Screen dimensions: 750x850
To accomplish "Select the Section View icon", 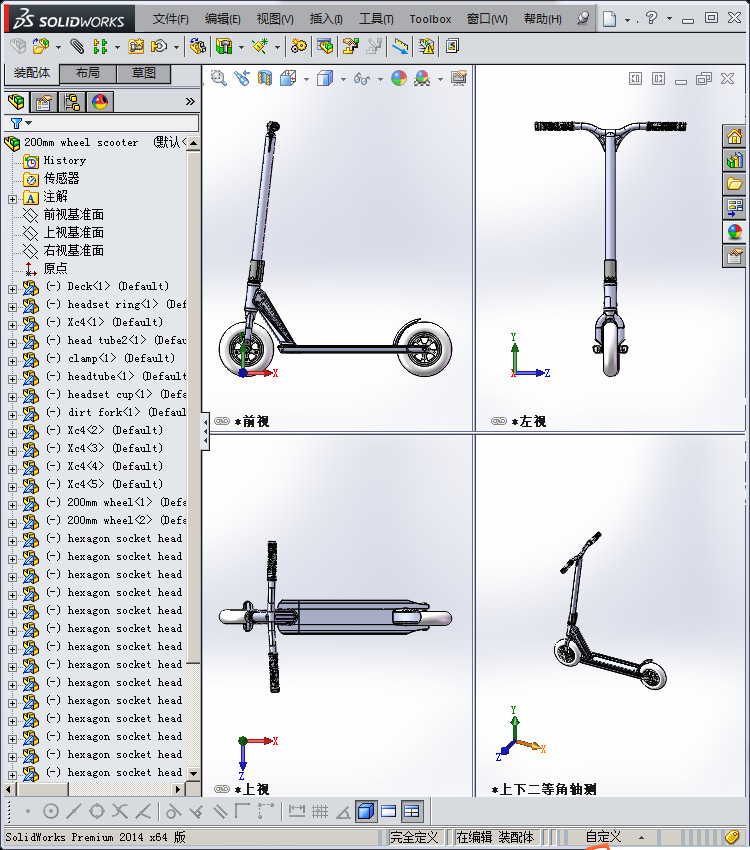I will pos(264,78).
